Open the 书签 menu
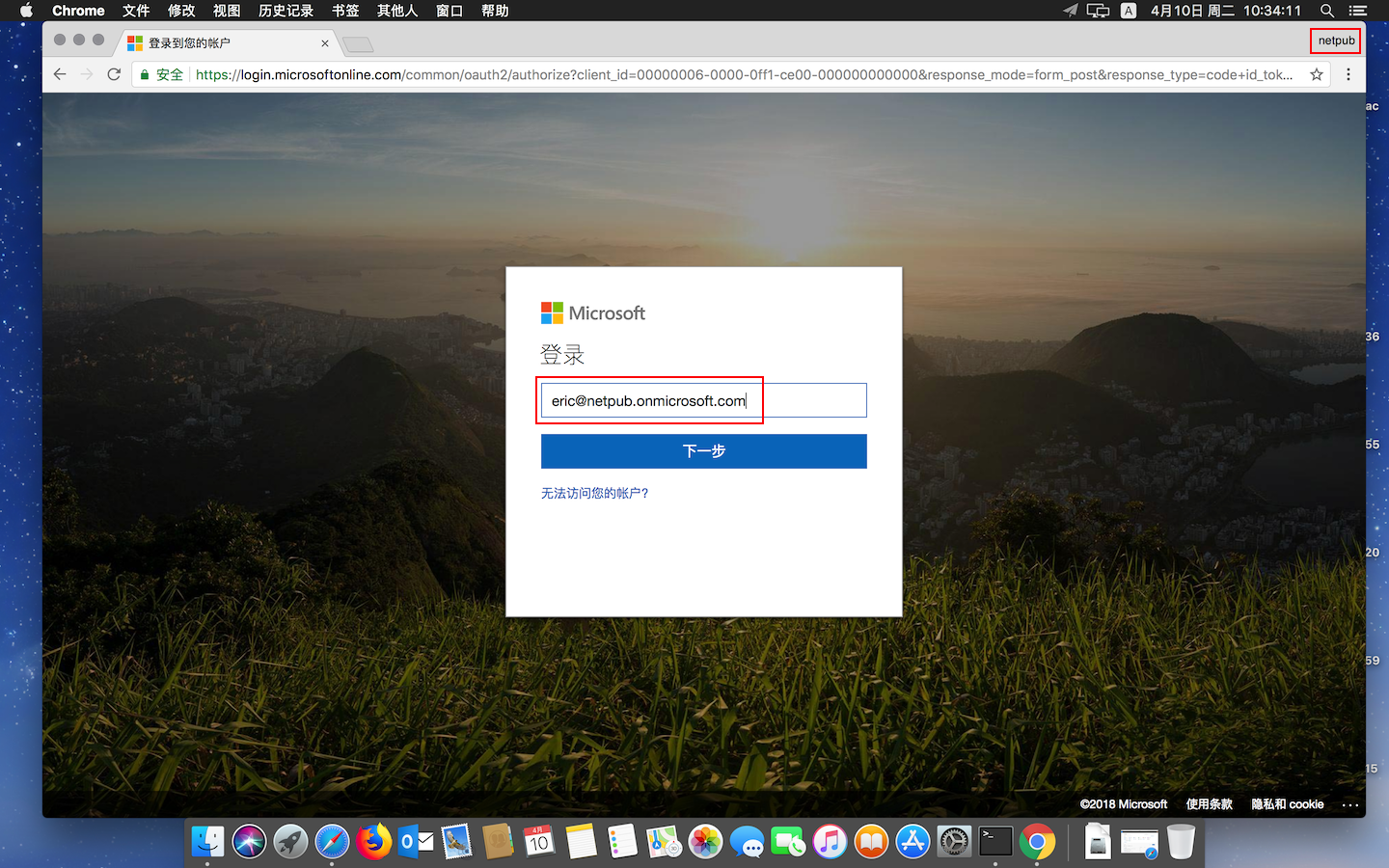 click(x=345, y=11)
